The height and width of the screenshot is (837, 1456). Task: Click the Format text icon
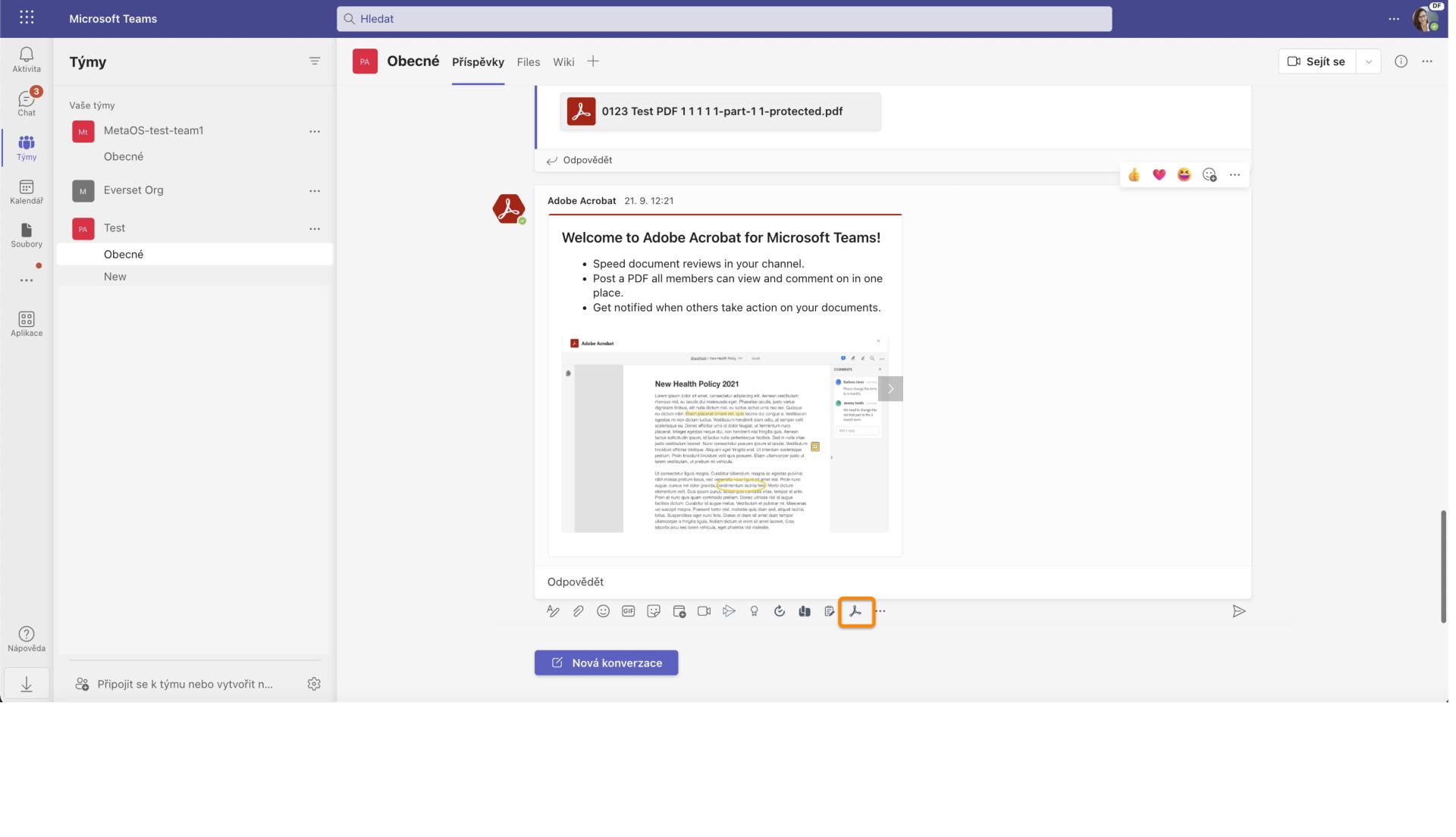[x=553, y=611]
